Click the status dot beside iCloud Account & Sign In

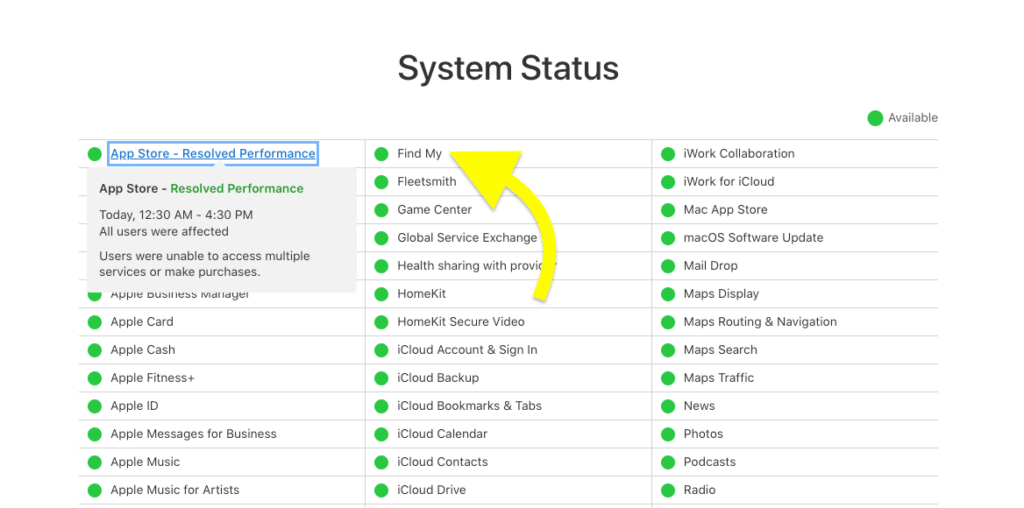381,351
